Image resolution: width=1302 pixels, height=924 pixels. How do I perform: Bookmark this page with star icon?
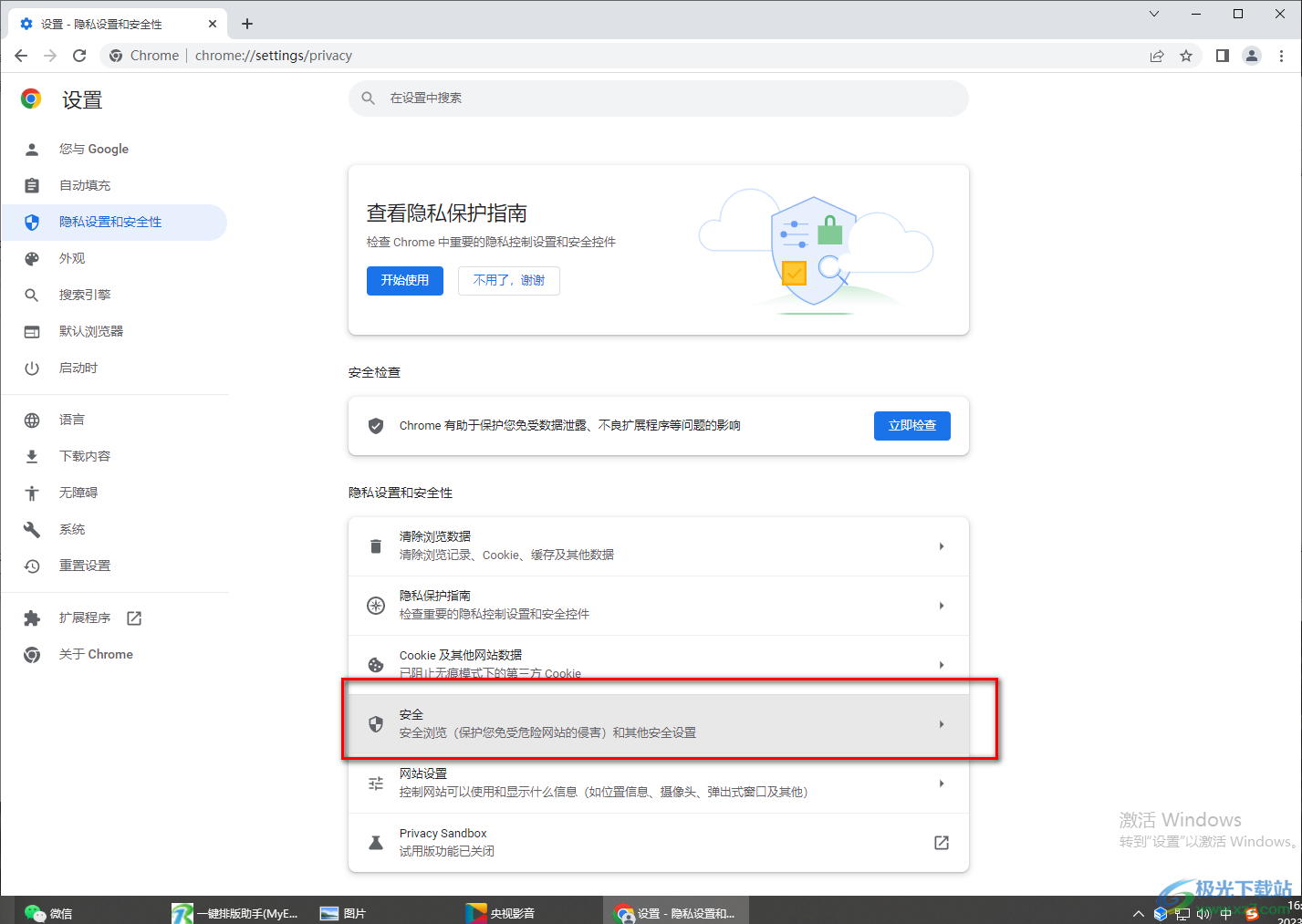(1186, 56)
